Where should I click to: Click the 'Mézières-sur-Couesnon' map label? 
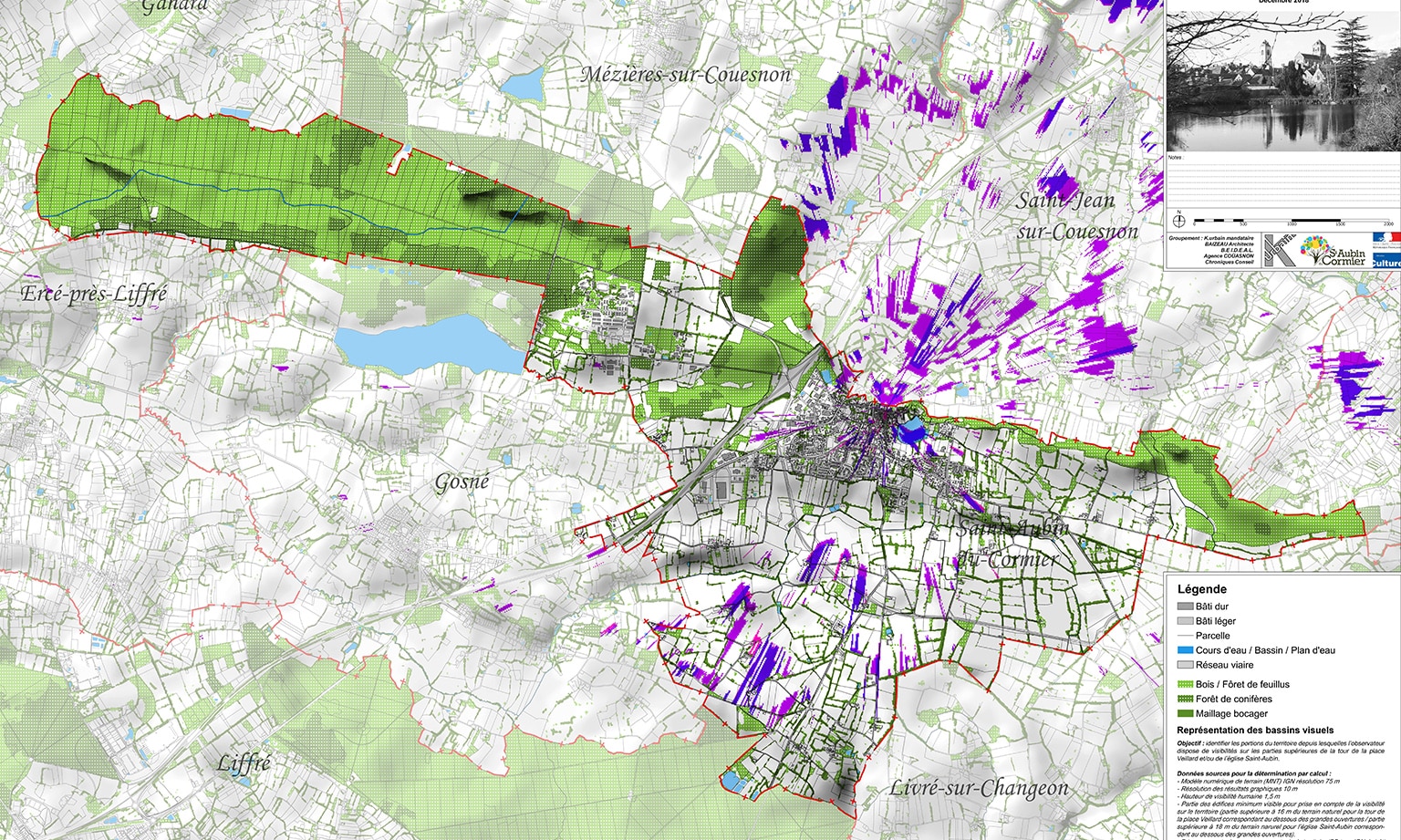[686, 75]
